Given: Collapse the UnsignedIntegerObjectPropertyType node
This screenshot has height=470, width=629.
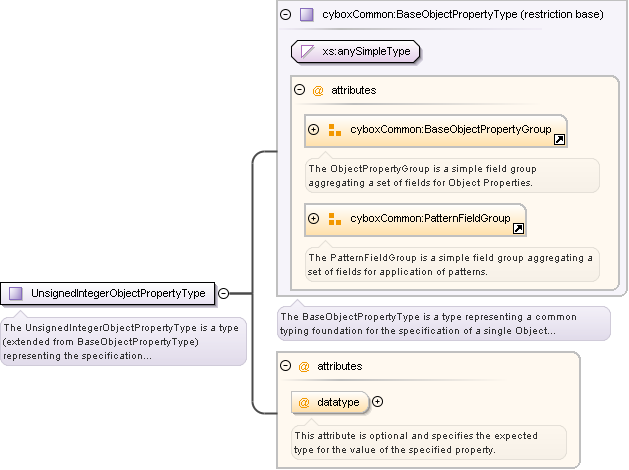Looking at the screenshot, I should pyautogui.click(x=223, y=293).
